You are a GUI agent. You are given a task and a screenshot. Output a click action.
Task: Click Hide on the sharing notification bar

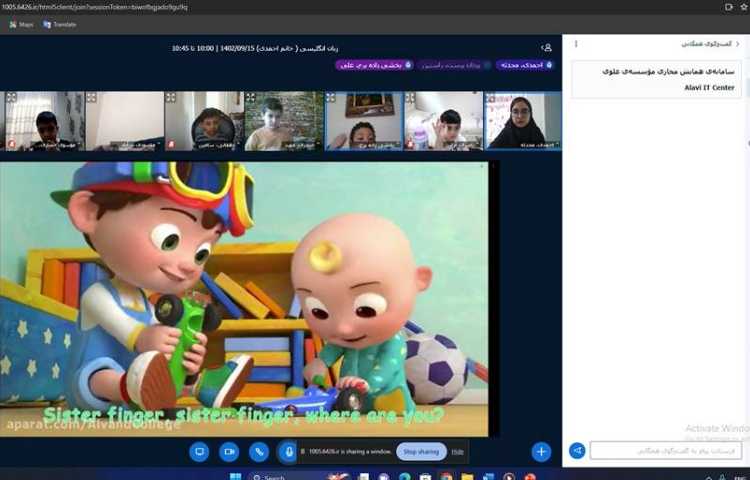coord(457,452)
